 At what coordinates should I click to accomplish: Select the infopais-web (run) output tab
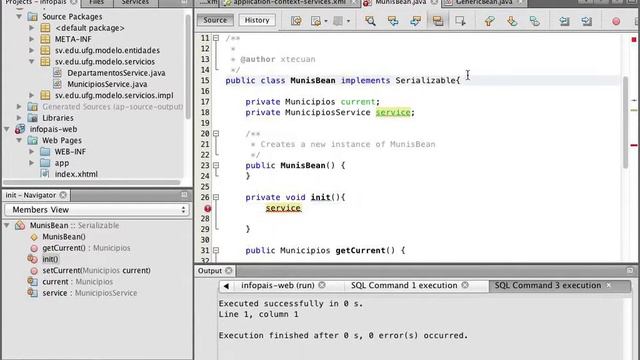278,285
